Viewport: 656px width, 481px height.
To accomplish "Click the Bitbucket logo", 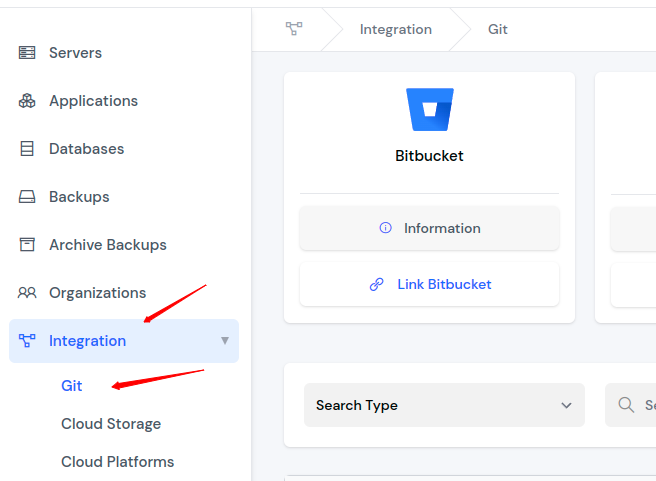I will (430, 110).
